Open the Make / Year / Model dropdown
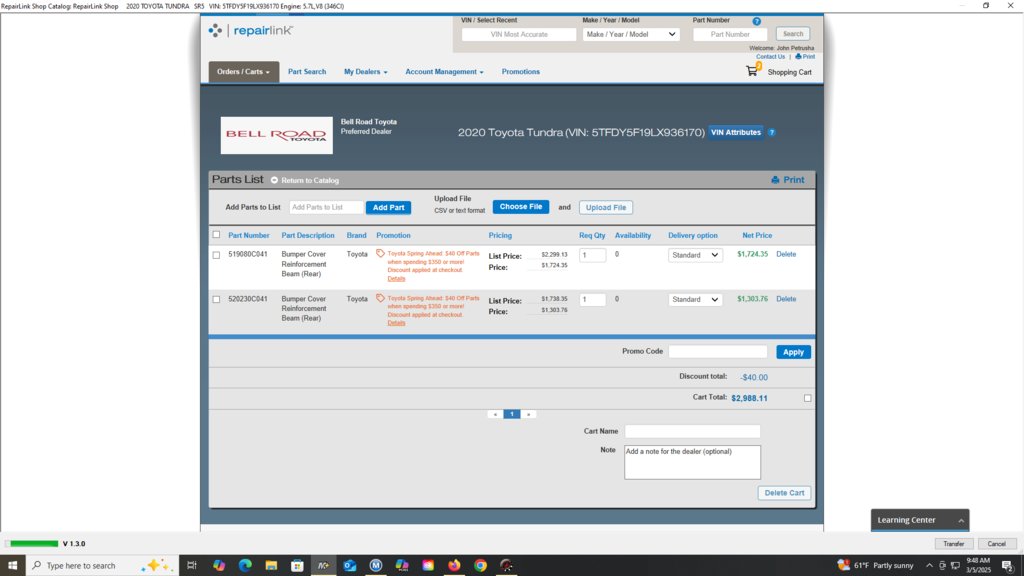Screen dimensions: 1024x576 point(631,35)
